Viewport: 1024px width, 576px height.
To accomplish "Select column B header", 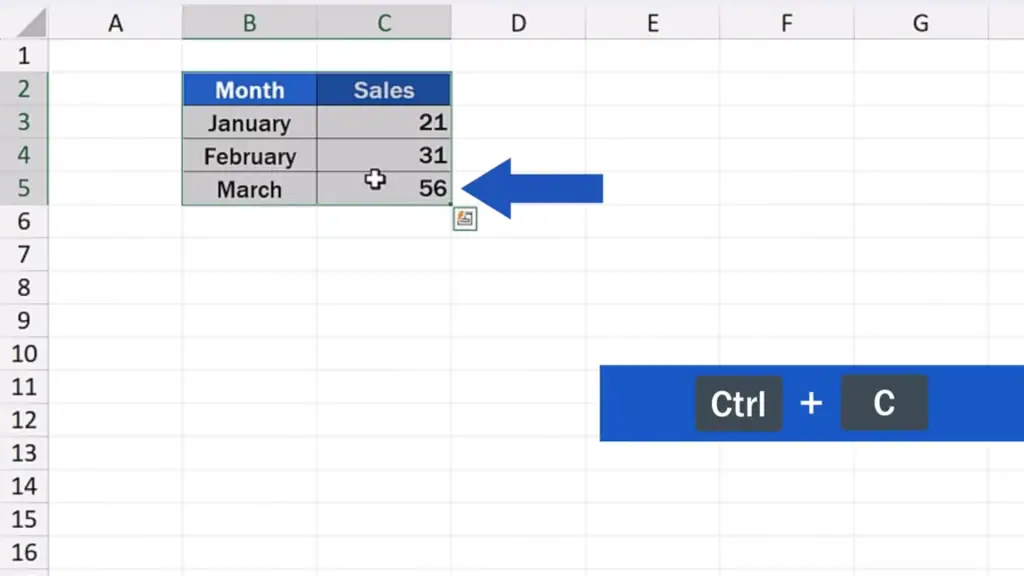I will (249, 23).
